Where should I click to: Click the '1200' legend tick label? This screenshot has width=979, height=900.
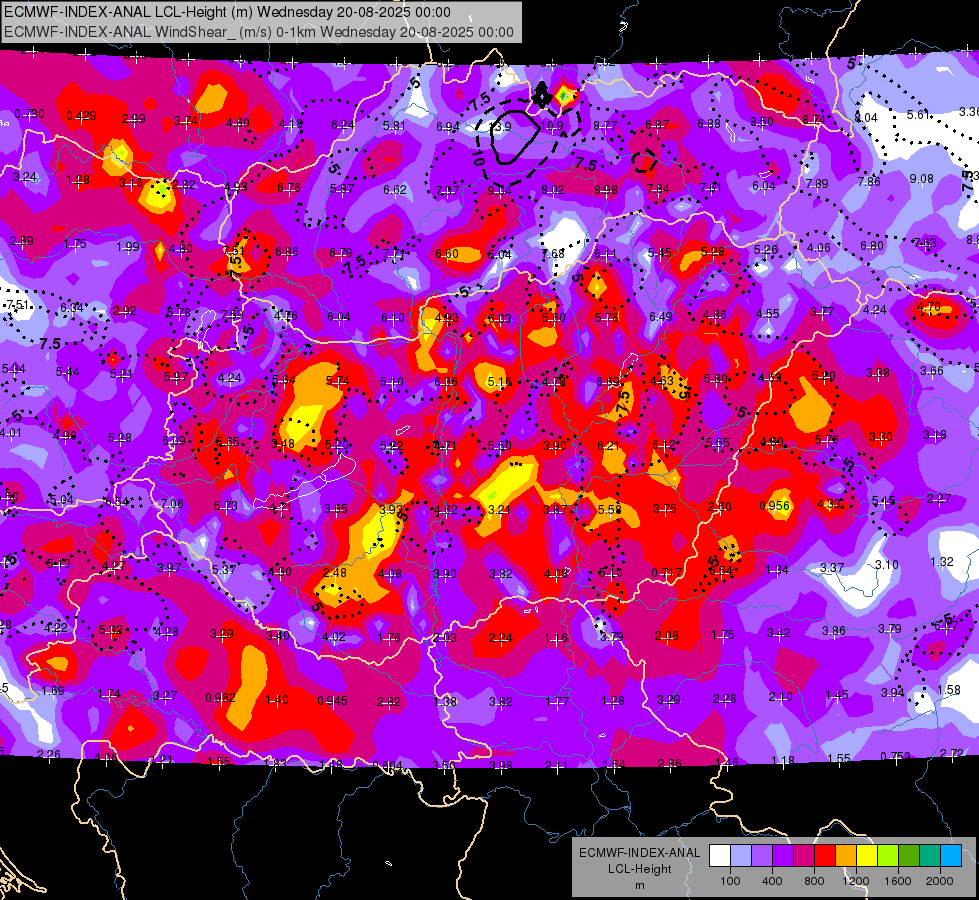(x=855, y=881)
